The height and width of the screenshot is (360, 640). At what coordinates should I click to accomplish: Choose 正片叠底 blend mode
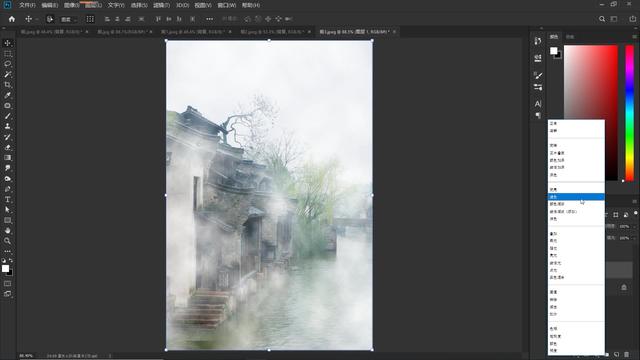tap(576, 153)
